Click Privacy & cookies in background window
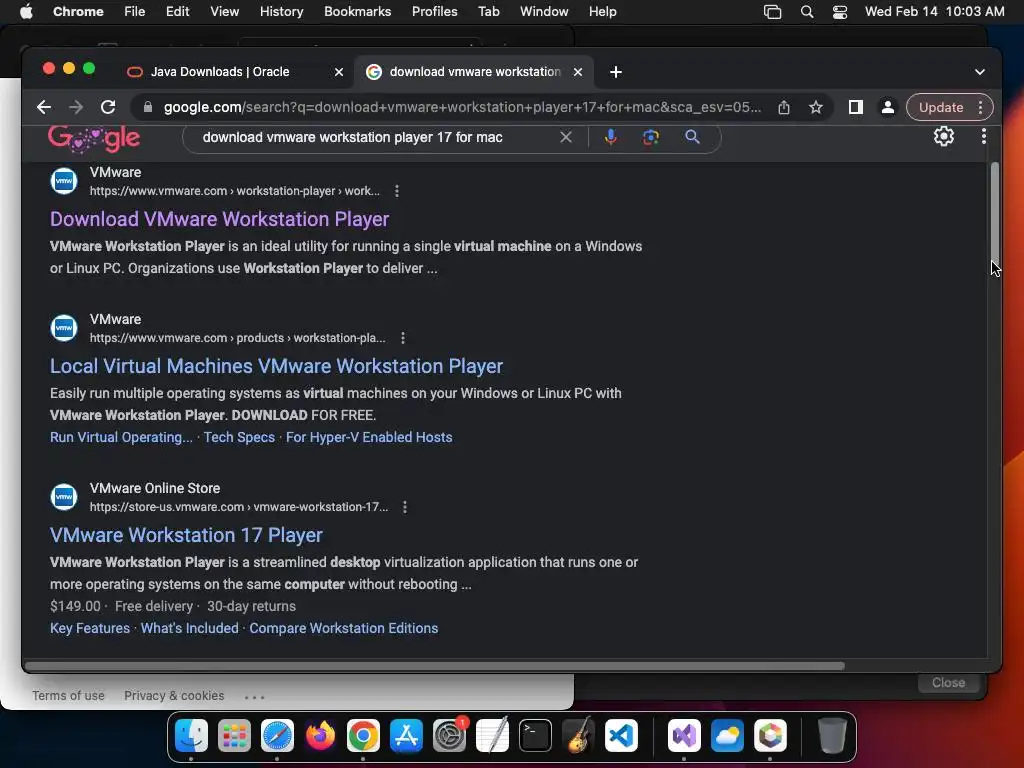This screenshot has width=1024, height=768. pos(174,696)
